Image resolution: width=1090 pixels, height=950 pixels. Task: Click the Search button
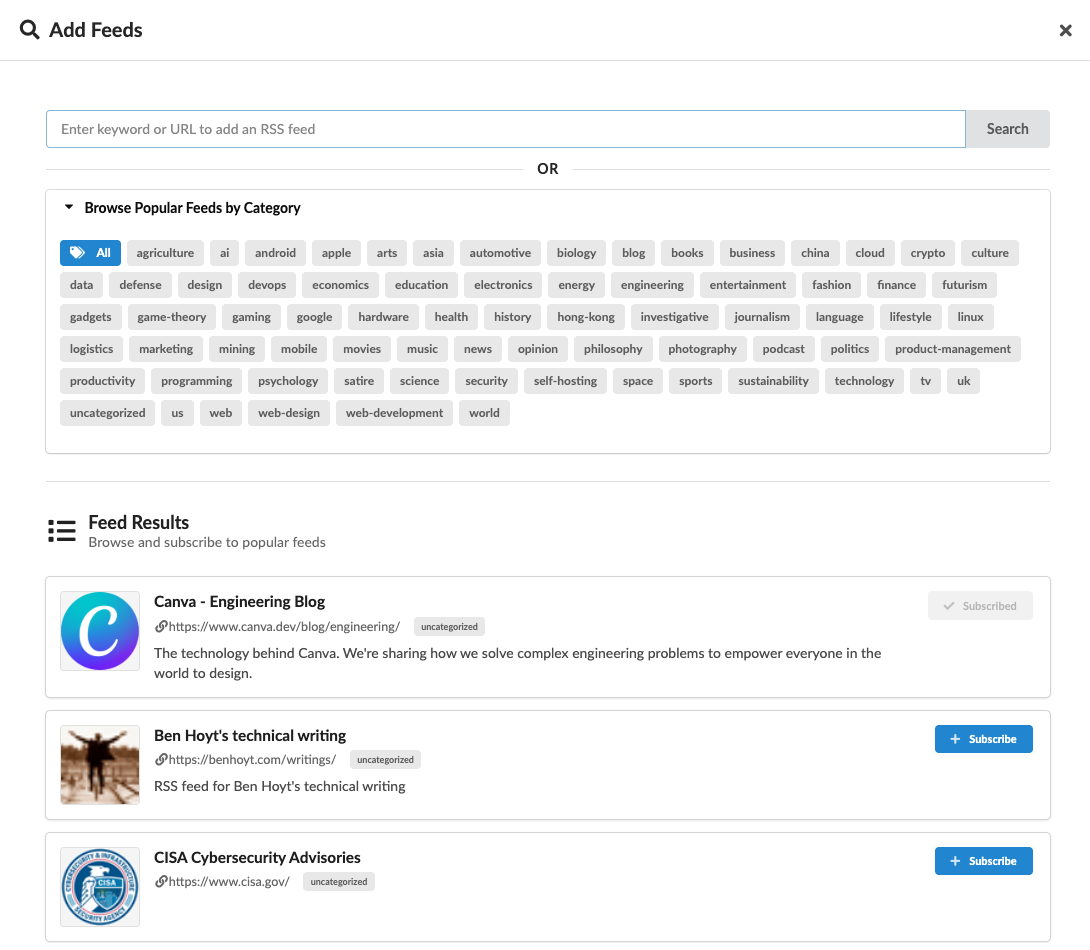pos(1007,128)
